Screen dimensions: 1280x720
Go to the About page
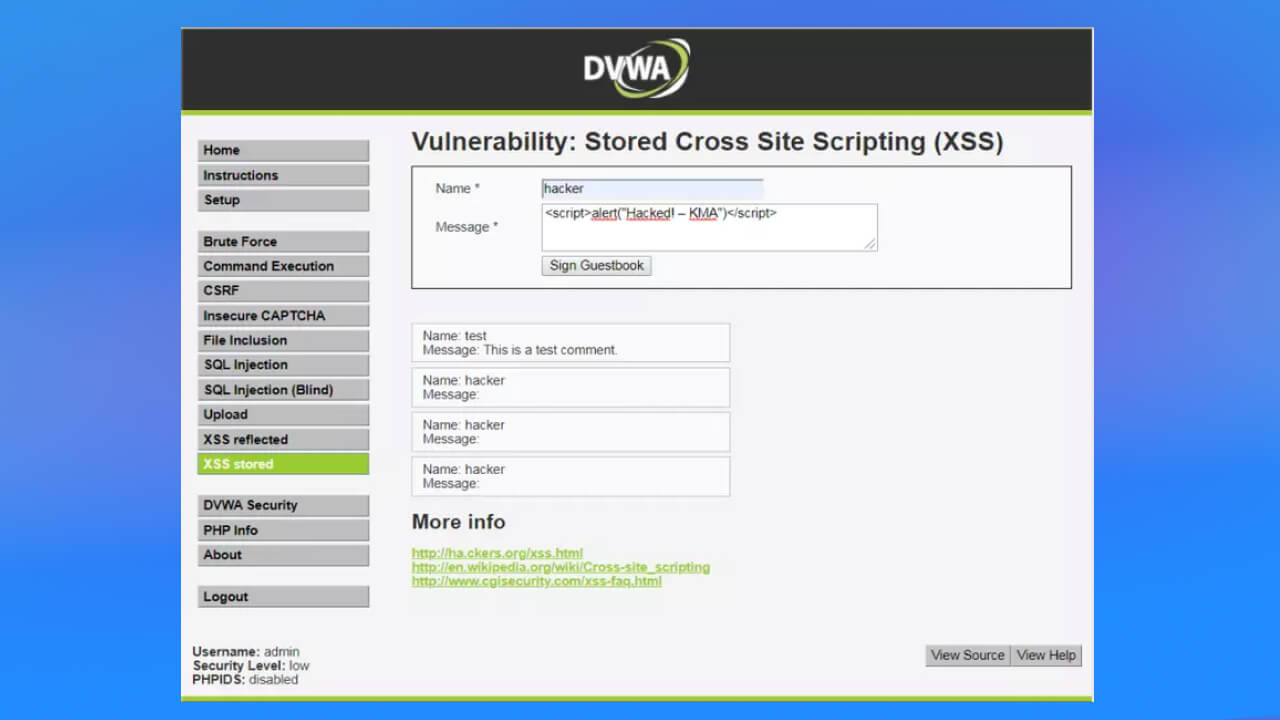click(x=283, y=555)
